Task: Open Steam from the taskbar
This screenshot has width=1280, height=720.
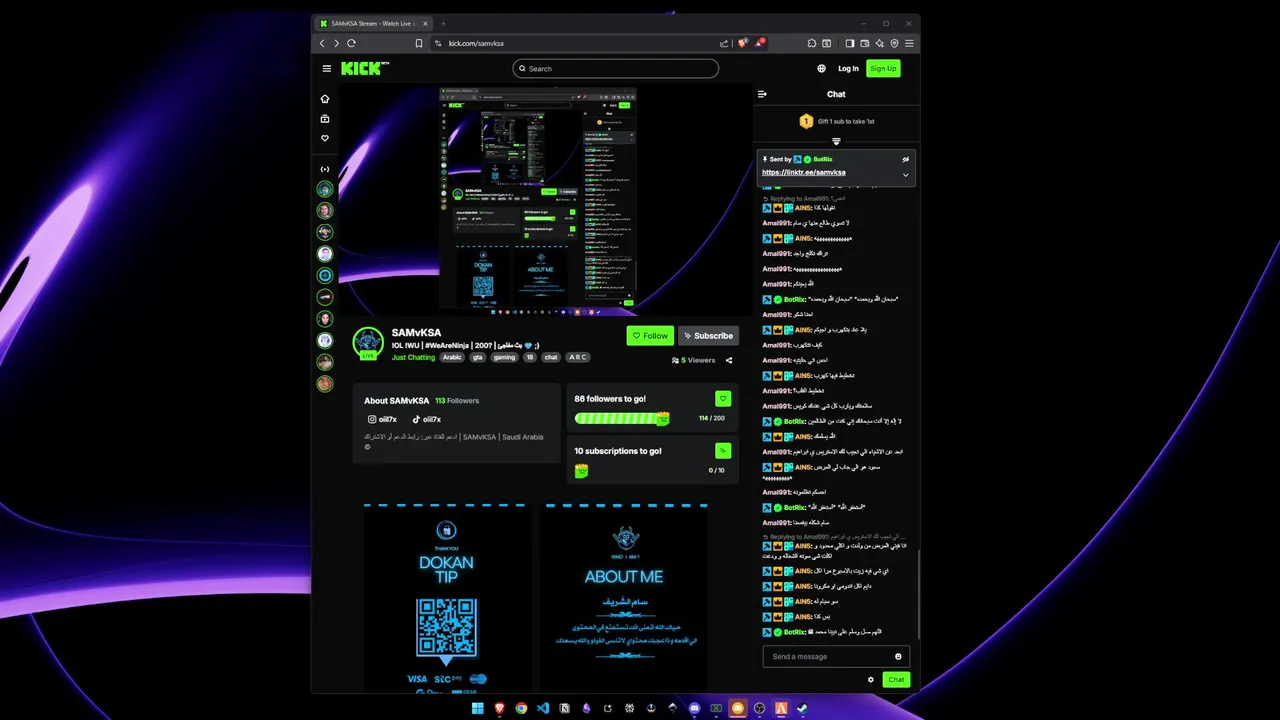Action: (802, 708)
